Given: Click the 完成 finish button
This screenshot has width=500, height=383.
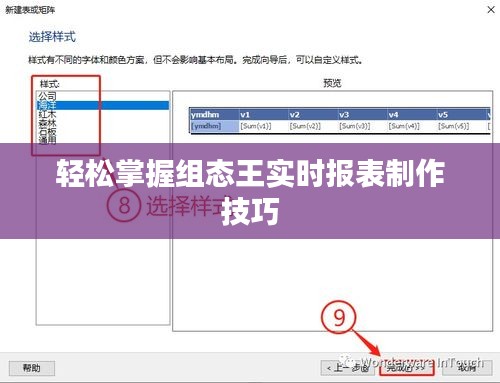Looking at the screenshot, I should (406, 368).
